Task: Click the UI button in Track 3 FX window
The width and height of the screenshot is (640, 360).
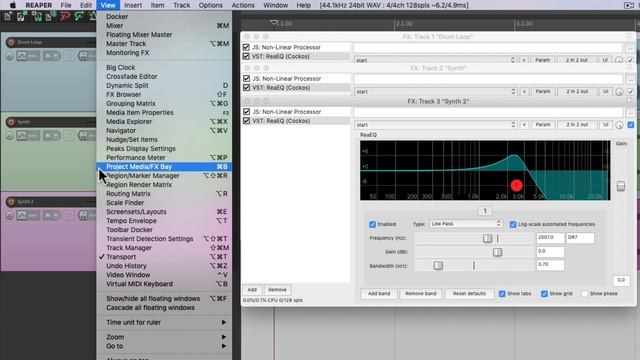Action: 606,125
